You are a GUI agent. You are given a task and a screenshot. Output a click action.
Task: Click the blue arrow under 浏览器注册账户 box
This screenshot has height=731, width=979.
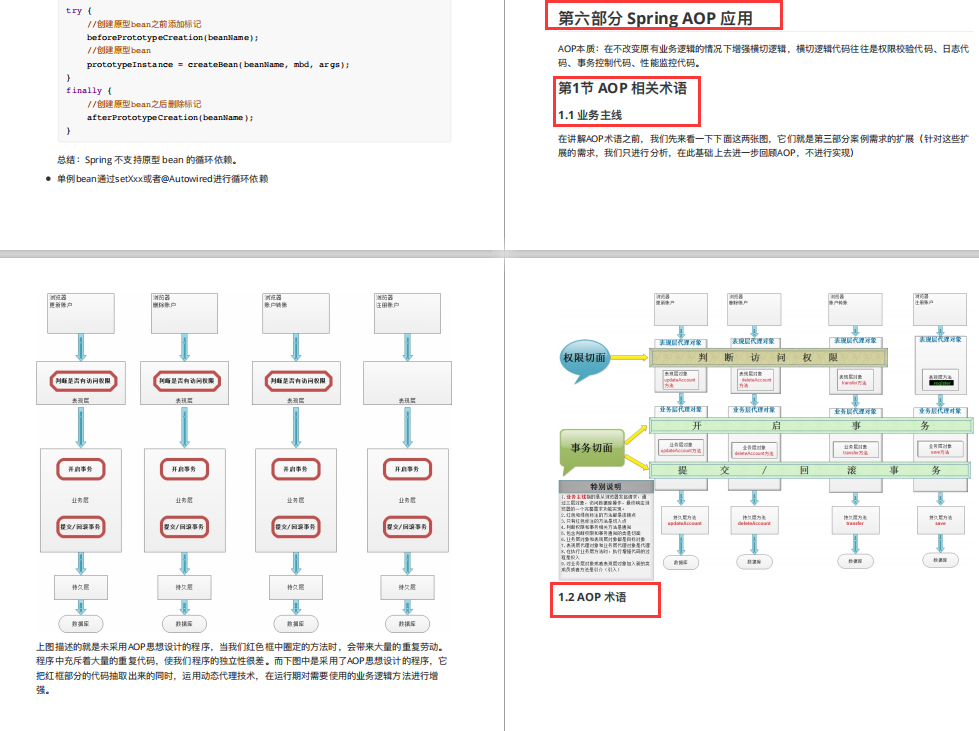(x=939, y=327)
